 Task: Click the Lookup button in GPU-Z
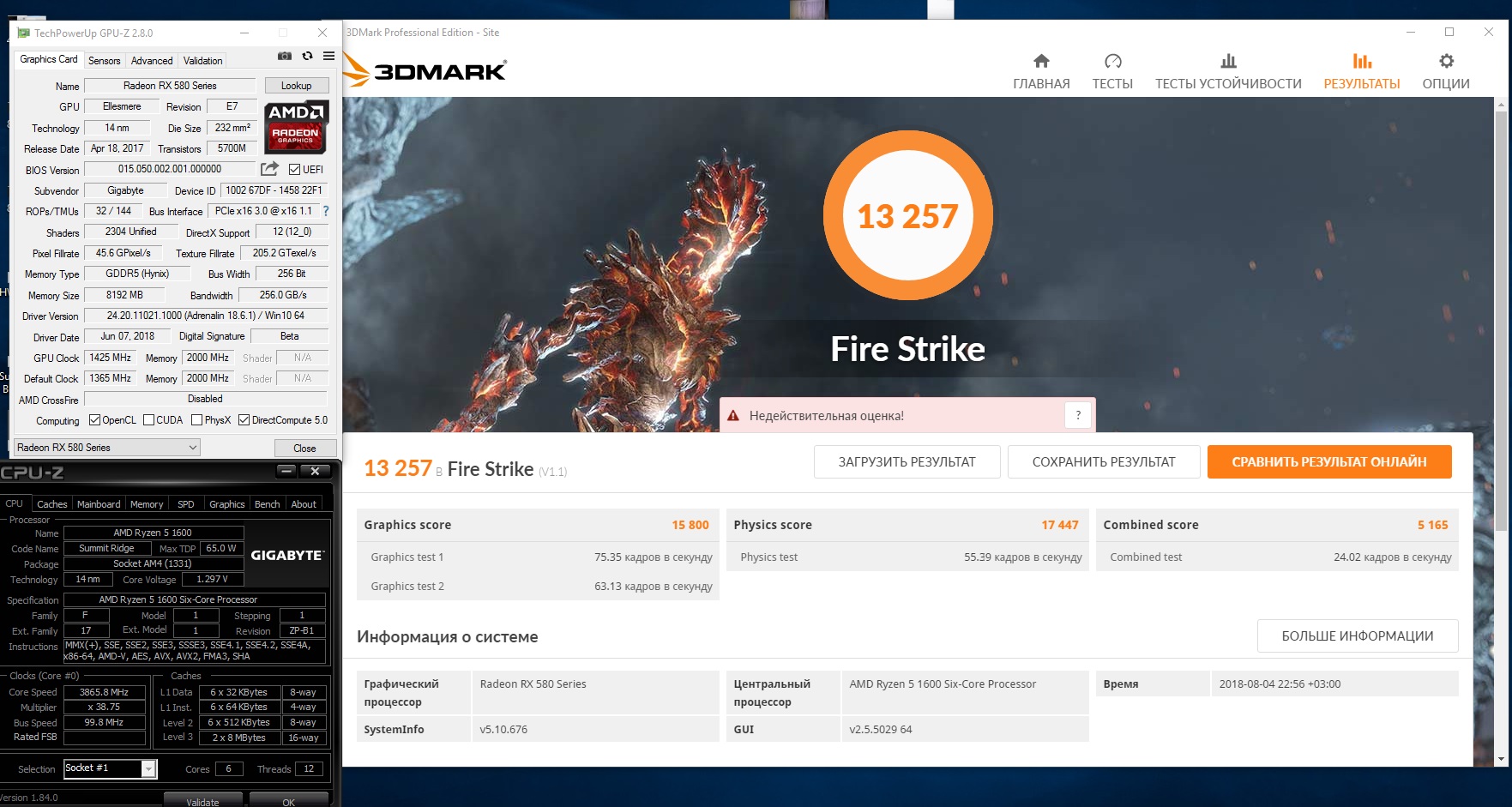coord(296,86)
